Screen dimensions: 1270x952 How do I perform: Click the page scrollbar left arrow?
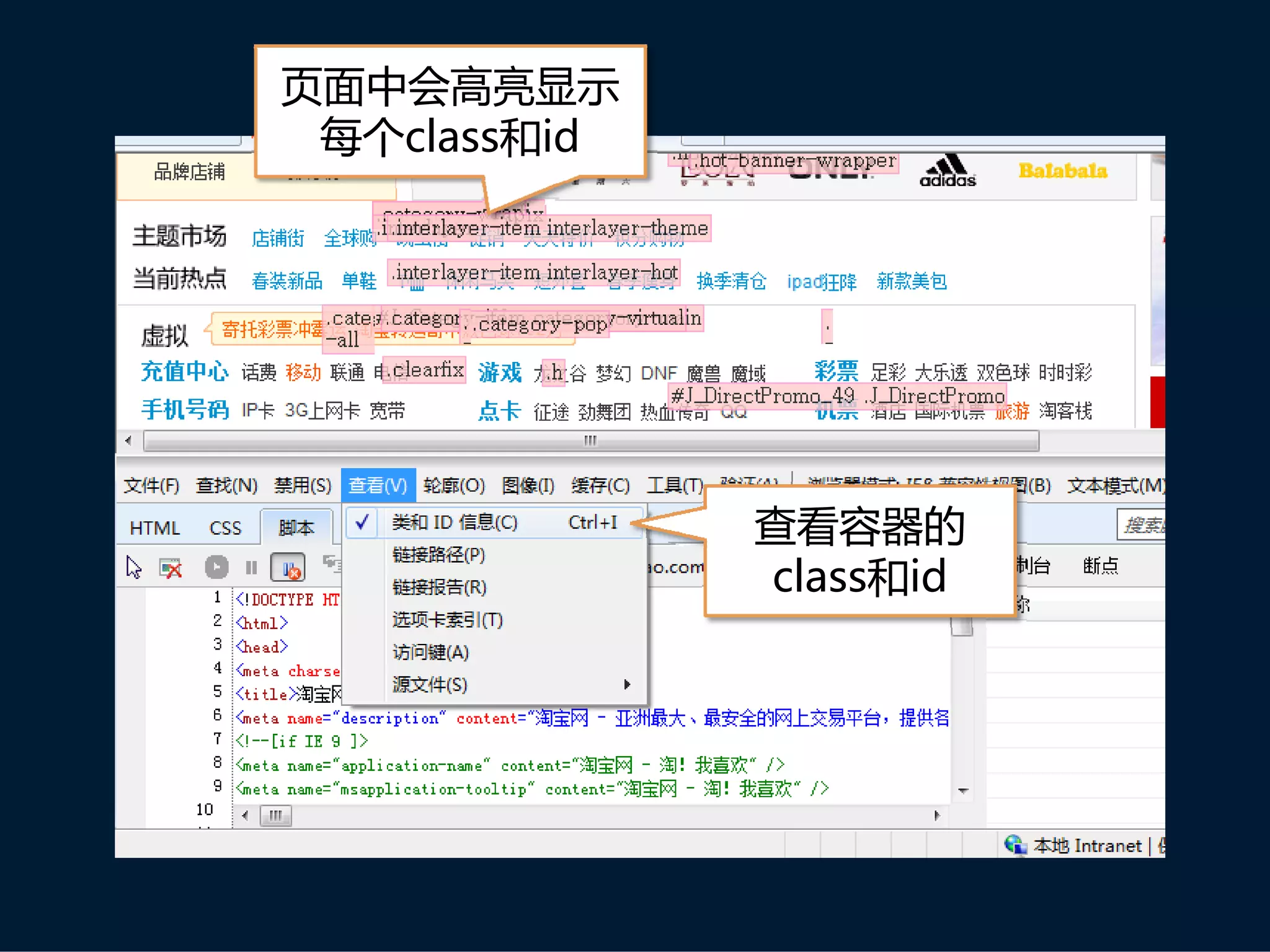(x=128, y=441)
